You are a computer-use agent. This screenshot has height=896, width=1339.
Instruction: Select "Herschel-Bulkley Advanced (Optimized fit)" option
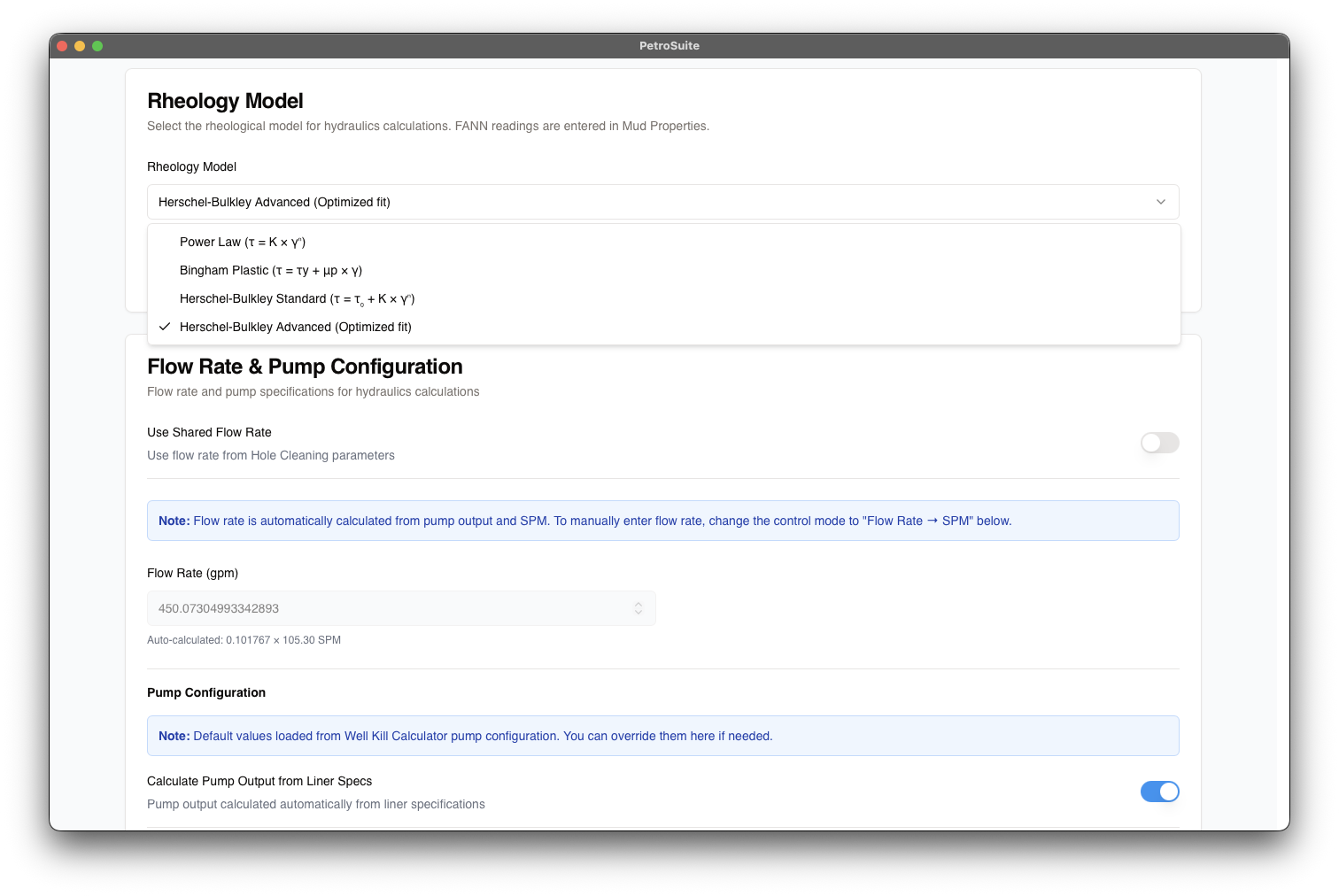pos(295,327)
